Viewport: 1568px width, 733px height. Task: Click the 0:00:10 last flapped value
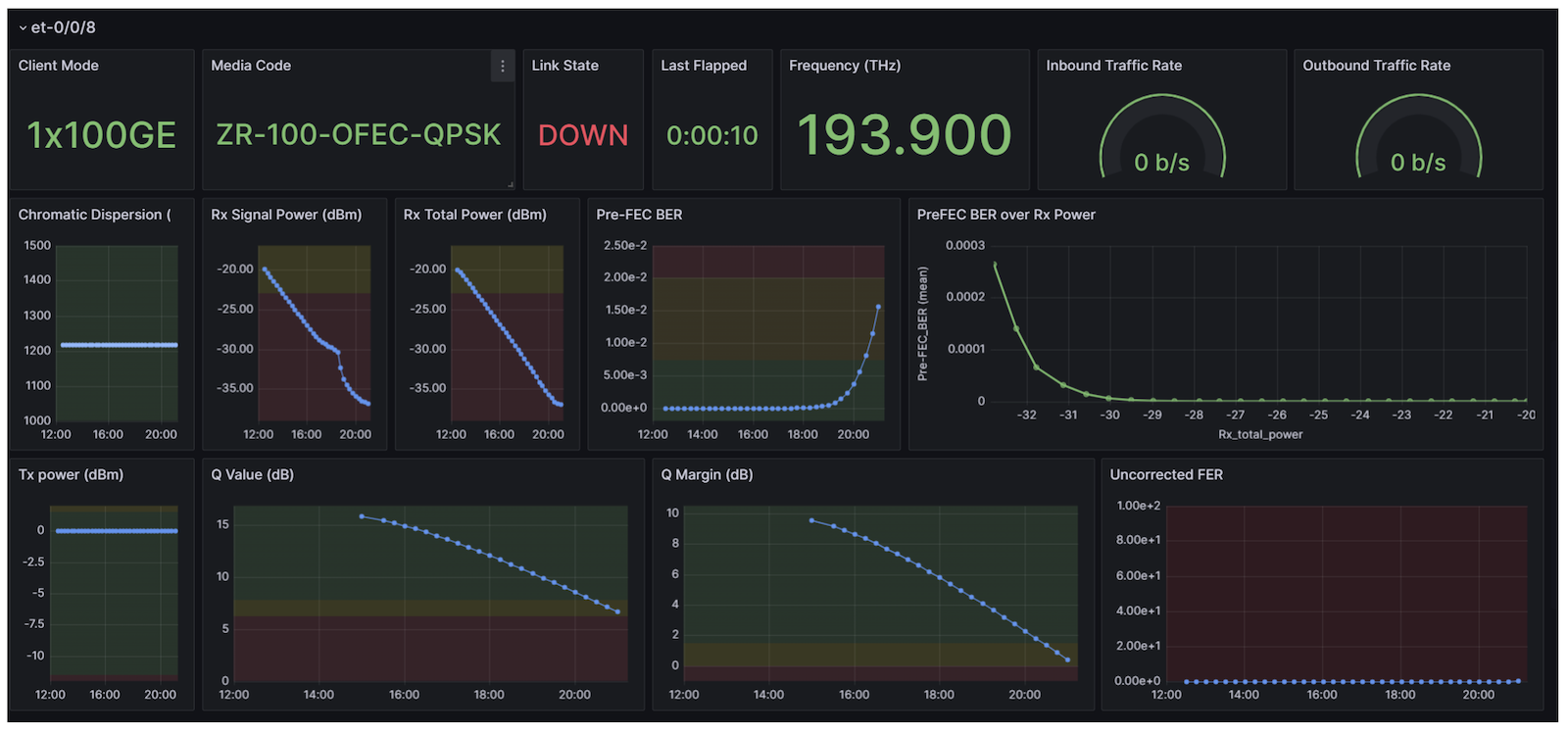coord(712,135)
